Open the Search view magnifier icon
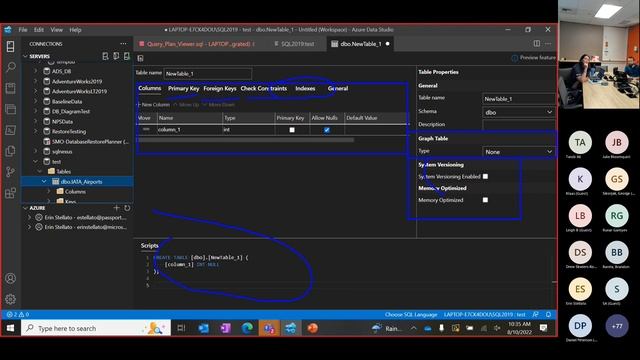640x360 pixels. (x=11, y=67)
